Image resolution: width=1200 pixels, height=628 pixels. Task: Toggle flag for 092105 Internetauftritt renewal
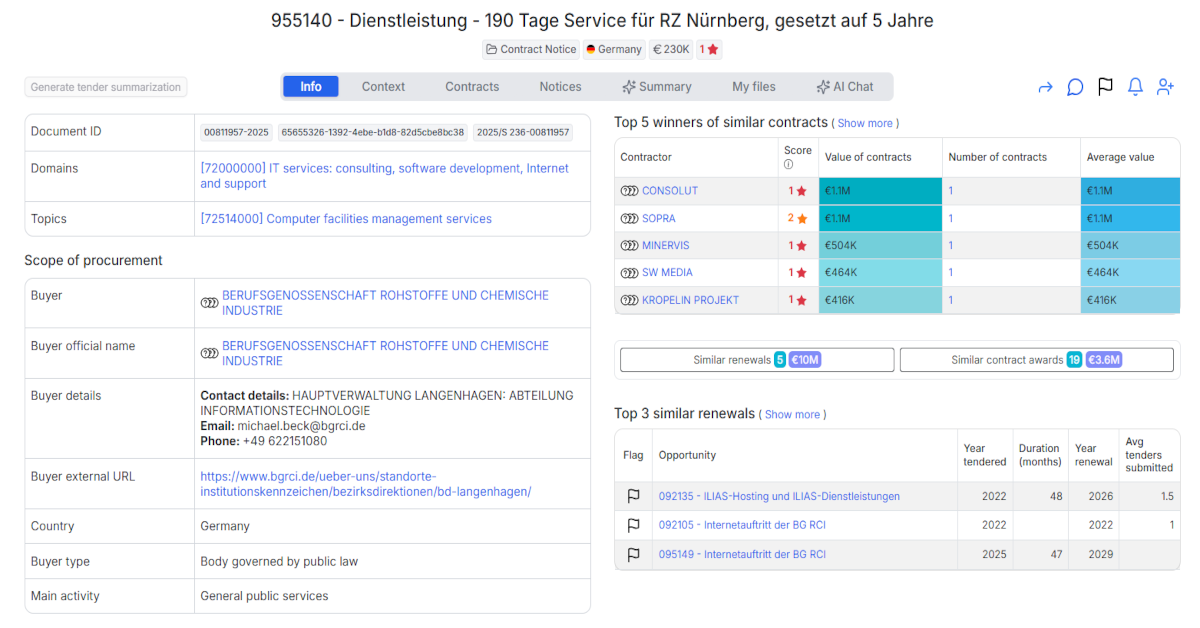[633, 525]
